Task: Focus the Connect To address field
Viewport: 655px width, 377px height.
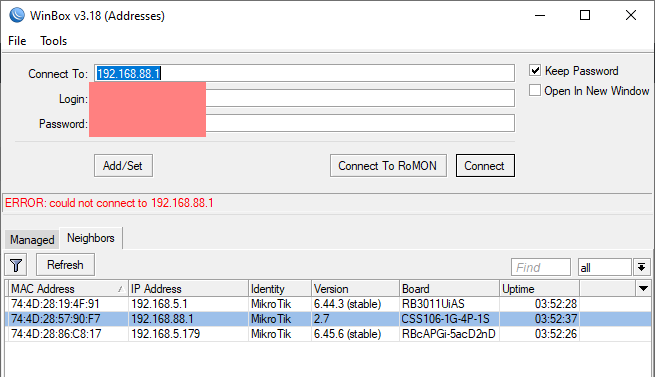Action: coord(304,74)
